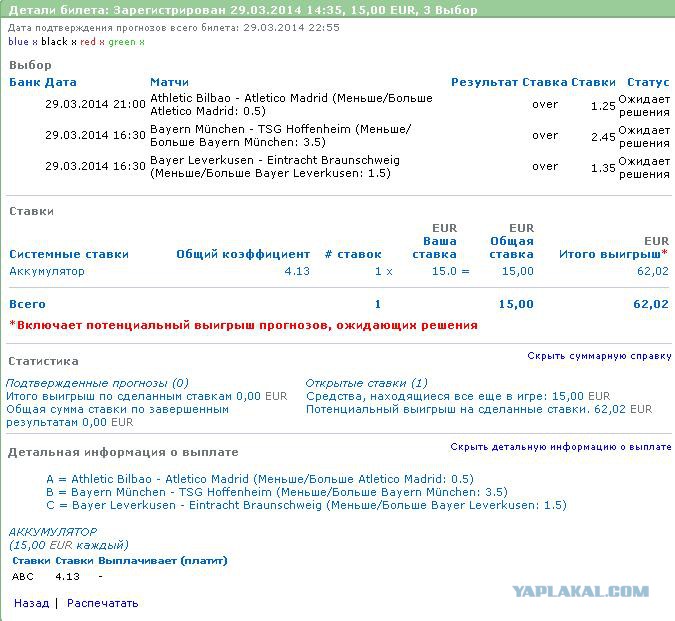
Task: Click the 'Открытые ставки (1)' heading
Action: click(x=366, y=383)
